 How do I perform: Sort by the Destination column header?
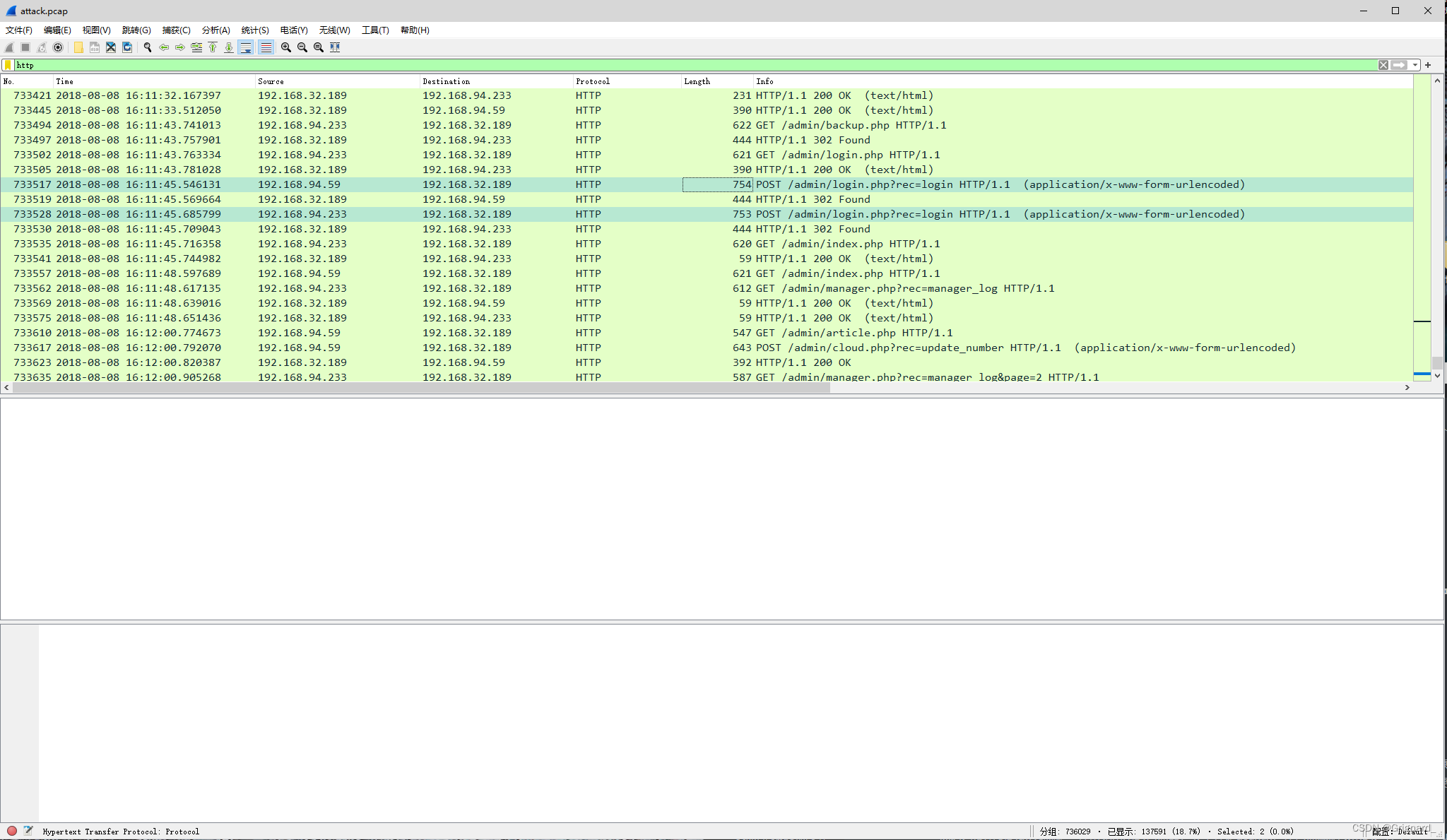tap(496, 81)
